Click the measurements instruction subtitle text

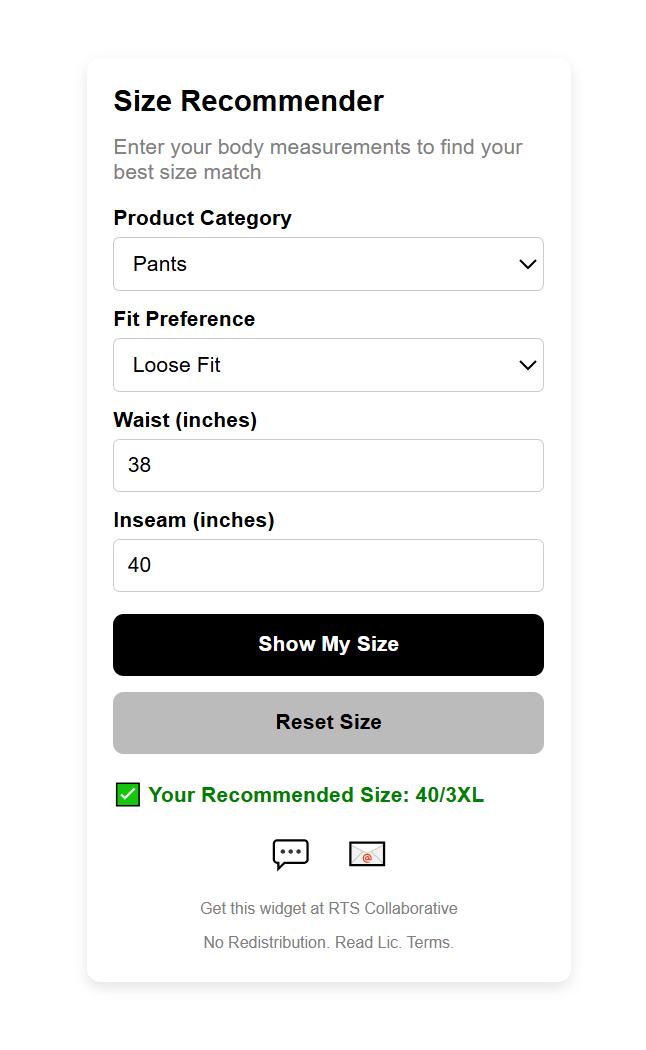[x=318, y=159]
